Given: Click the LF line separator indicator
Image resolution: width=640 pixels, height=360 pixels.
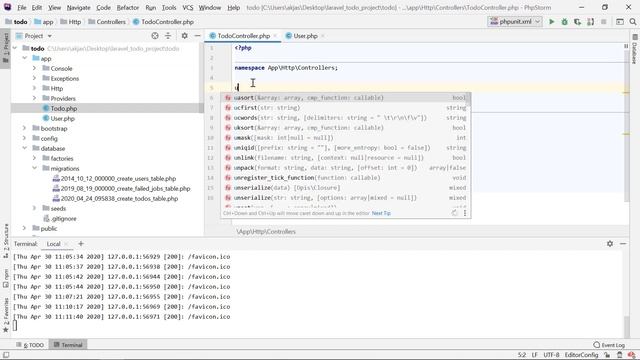Looking at the screenshot, I should coord(534,355).
